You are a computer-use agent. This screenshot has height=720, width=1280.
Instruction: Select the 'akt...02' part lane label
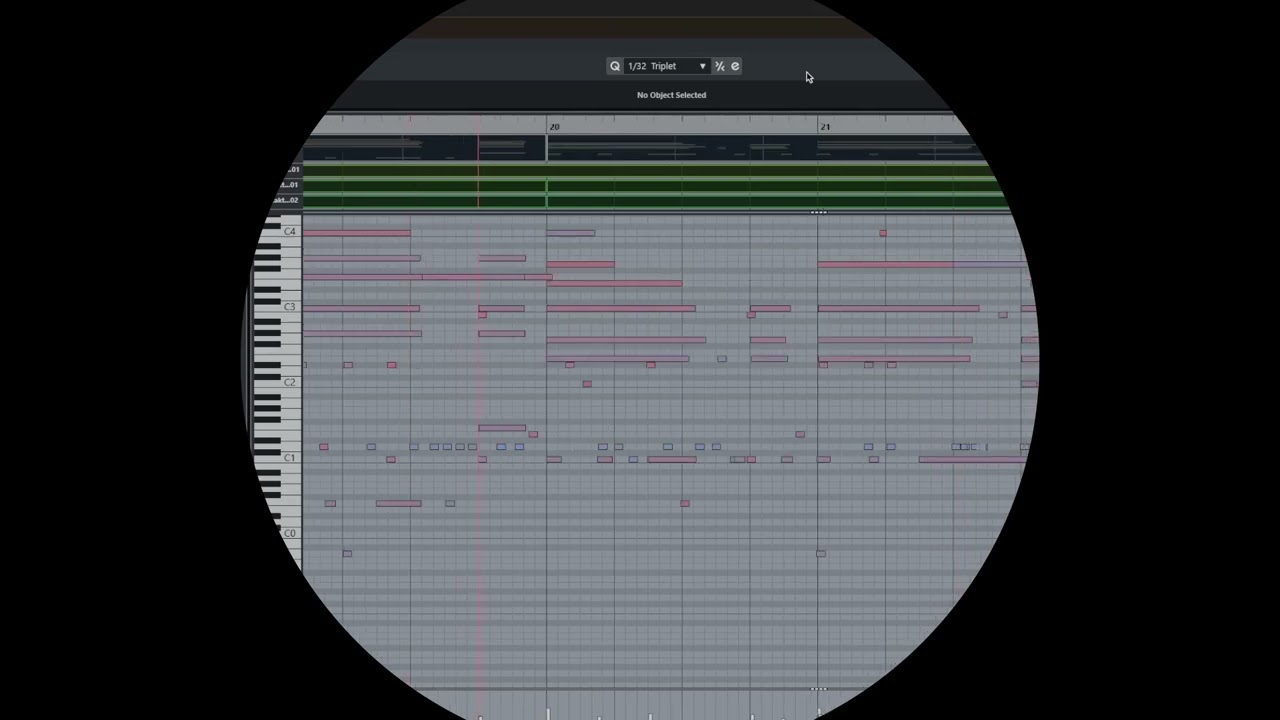pos(286,200)
